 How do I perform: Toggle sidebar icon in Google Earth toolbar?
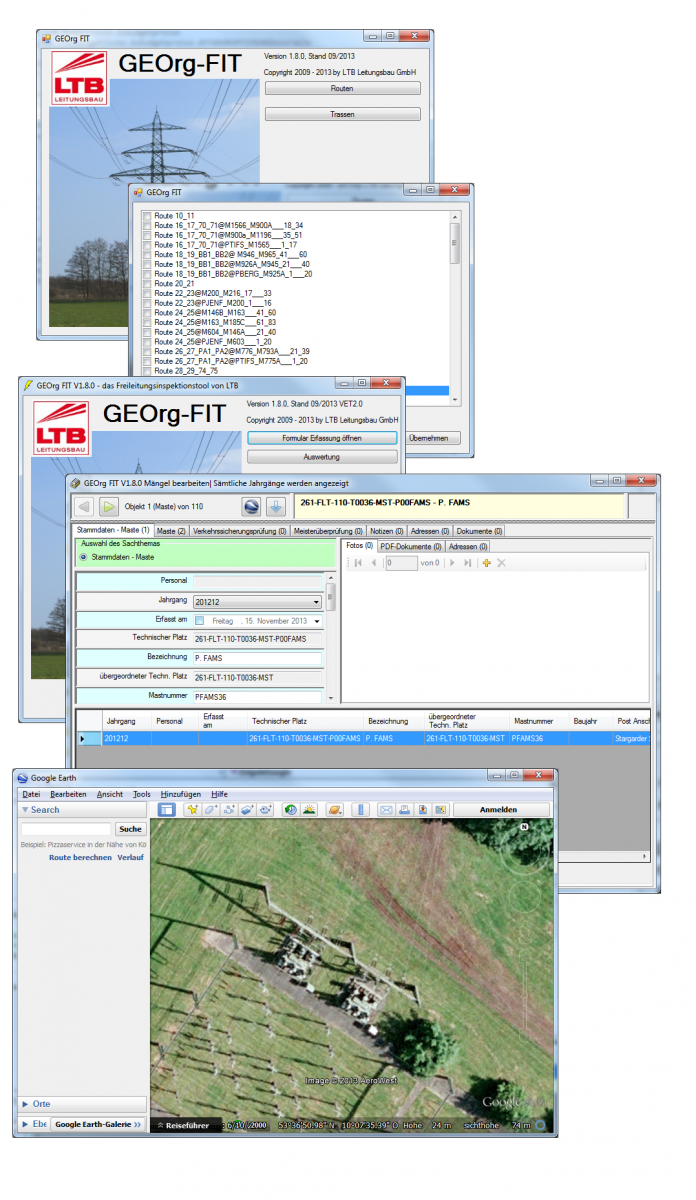166,810
